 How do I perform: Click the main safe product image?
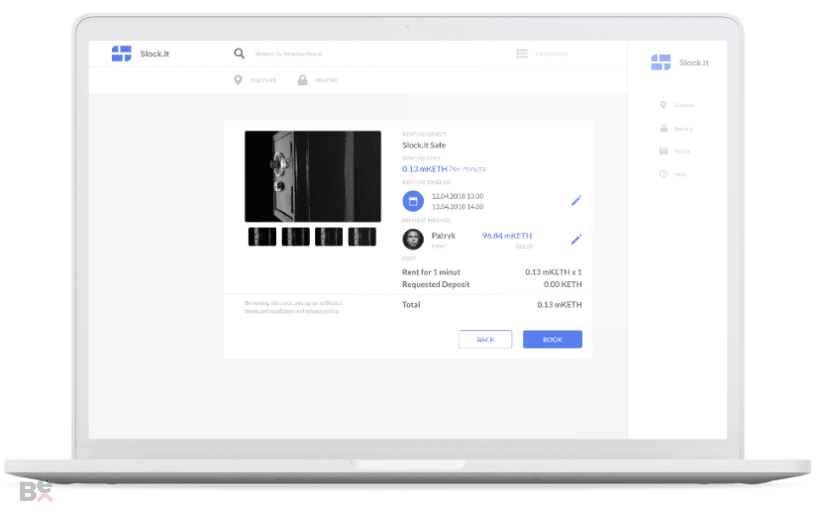313,176
